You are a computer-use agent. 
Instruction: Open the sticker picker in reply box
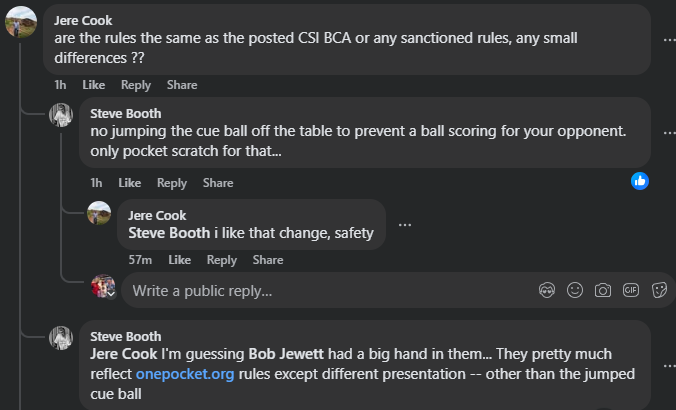click(x=659, y=290)
